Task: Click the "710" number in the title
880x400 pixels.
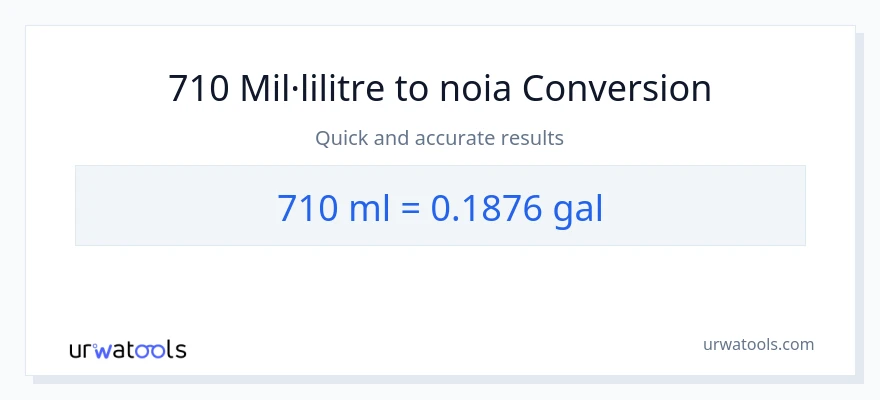Action: click(199, 89)
